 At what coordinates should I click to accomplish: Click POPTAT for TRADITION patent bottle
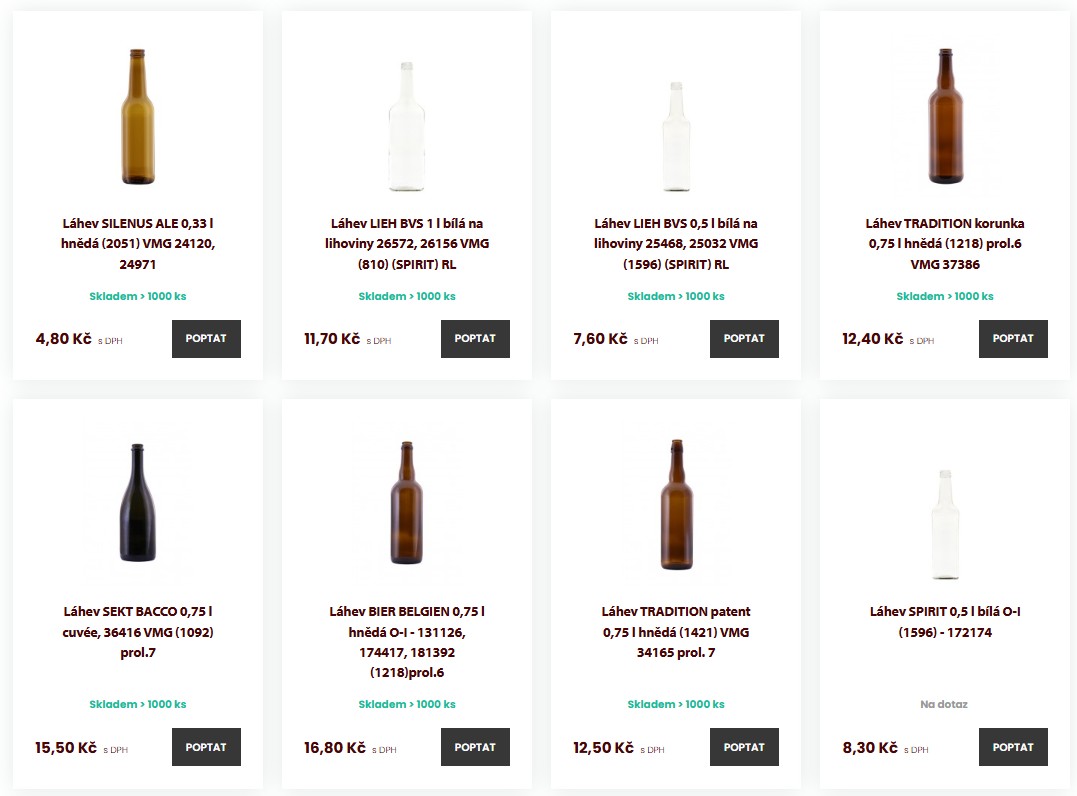point(744,747)
